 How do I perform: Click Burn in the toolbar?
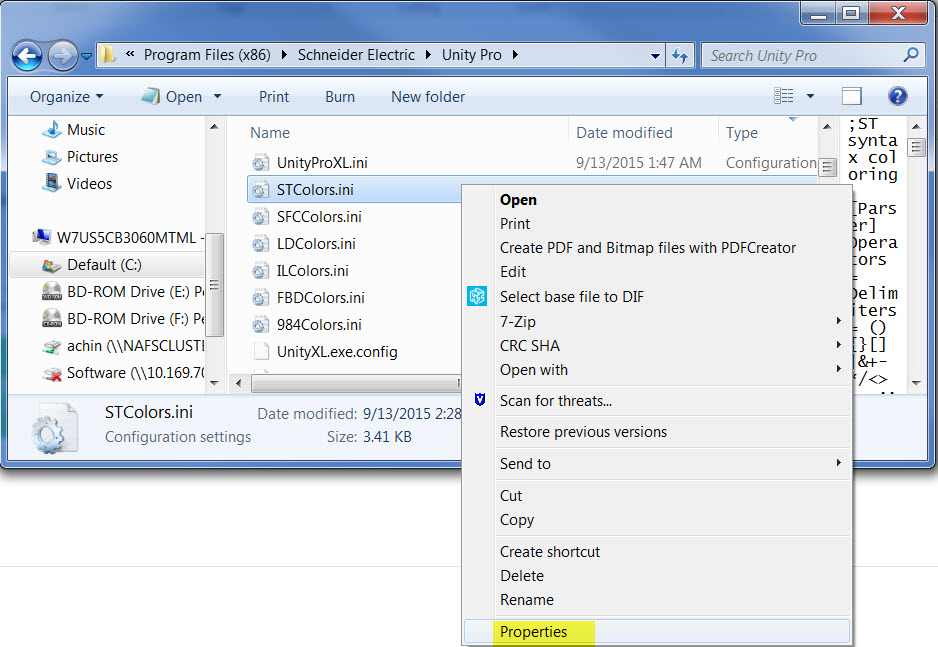(x=340, y=97)
